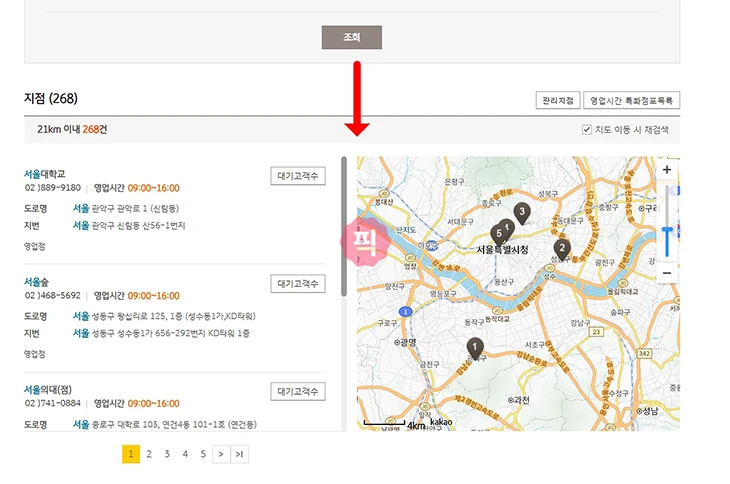Open the 관리지점 button

coord(558,100)
